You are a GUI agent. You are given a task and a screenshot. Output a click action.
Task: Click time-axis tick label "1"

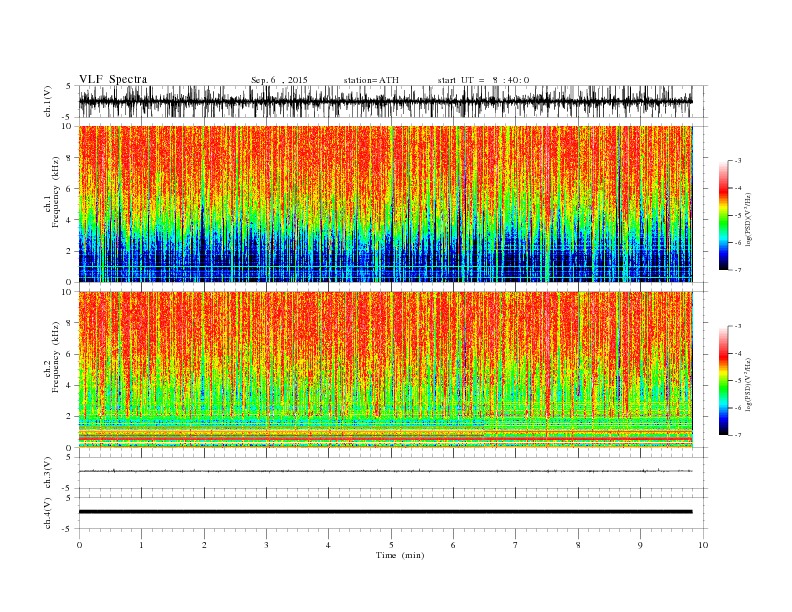(141, 545)
